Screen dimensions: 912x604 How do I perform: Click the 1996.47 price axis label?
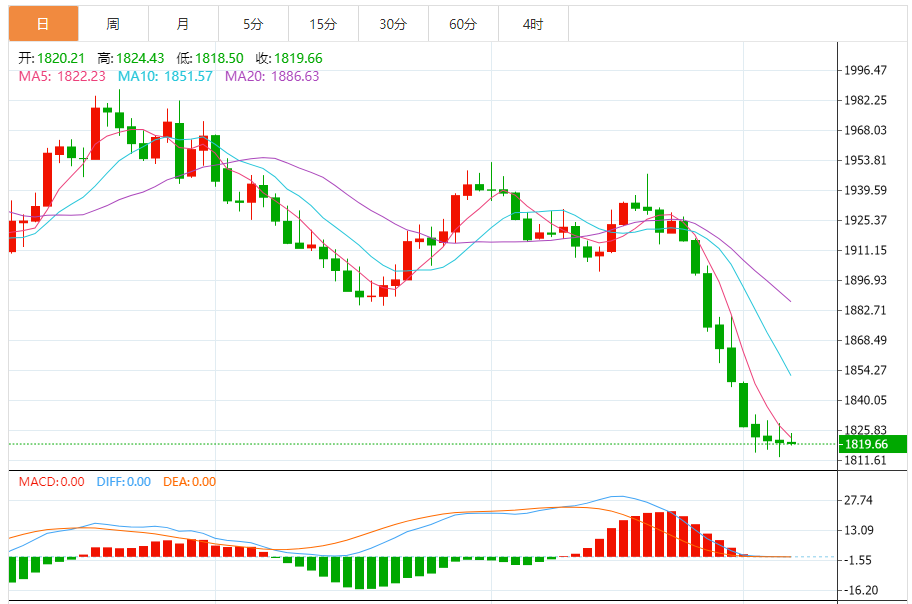[x=865, y=70]
